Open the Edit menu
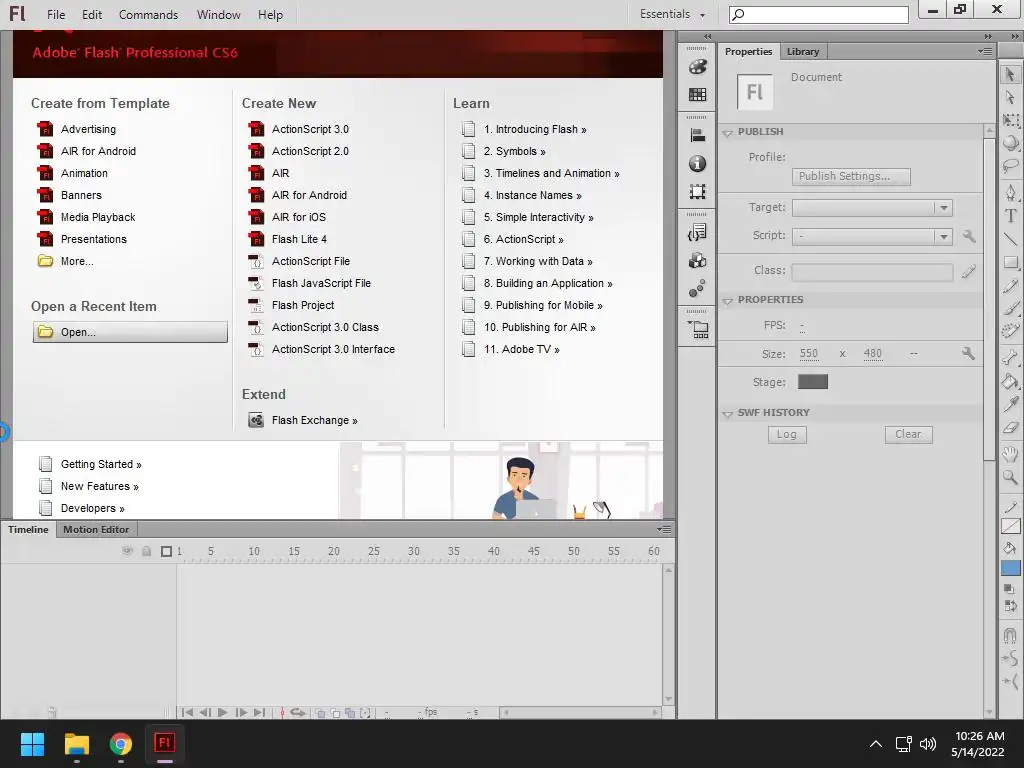The image size is (1024, 768). tap(92, 14)
